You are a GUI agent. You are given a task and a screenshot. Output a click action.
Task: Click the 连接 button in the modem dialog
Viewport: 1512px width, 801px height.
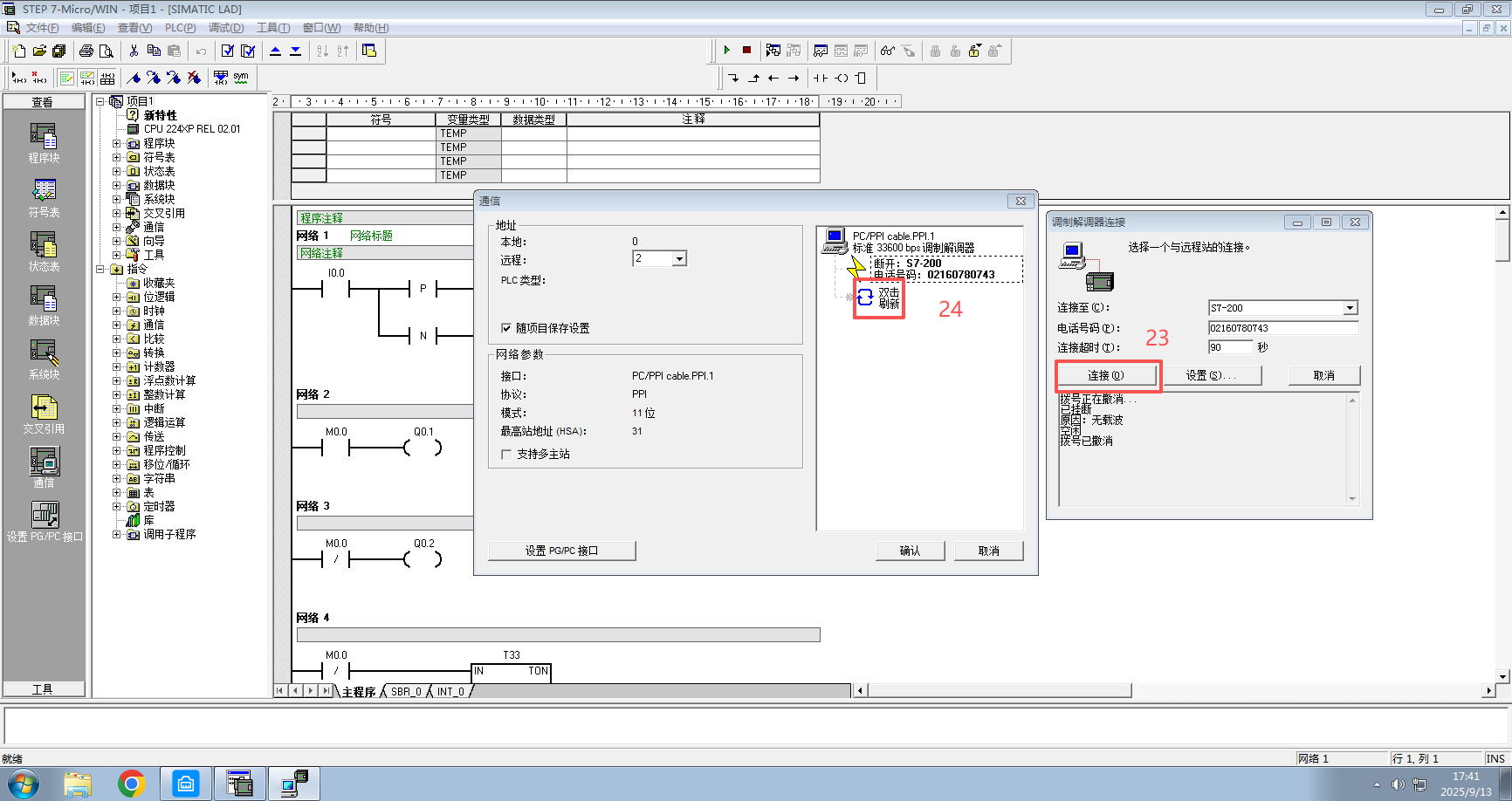click(1106, 375)
